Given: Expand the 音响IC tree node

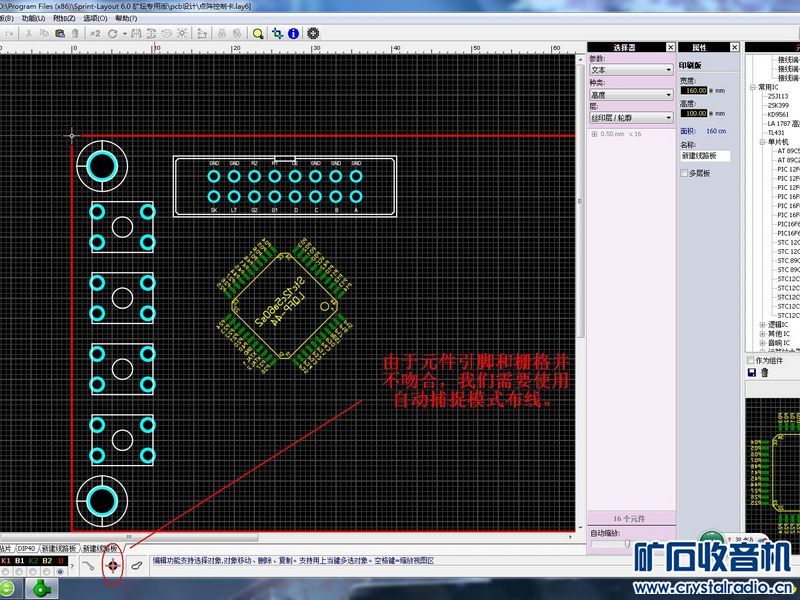Looking at the screenshot, I should tap(762, 343).
